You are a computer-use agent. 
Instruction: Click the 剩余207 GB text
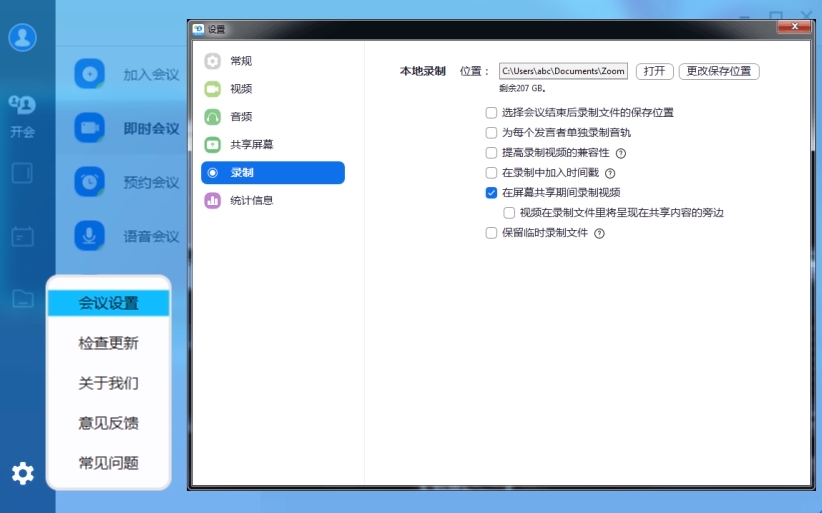(522, 89)
